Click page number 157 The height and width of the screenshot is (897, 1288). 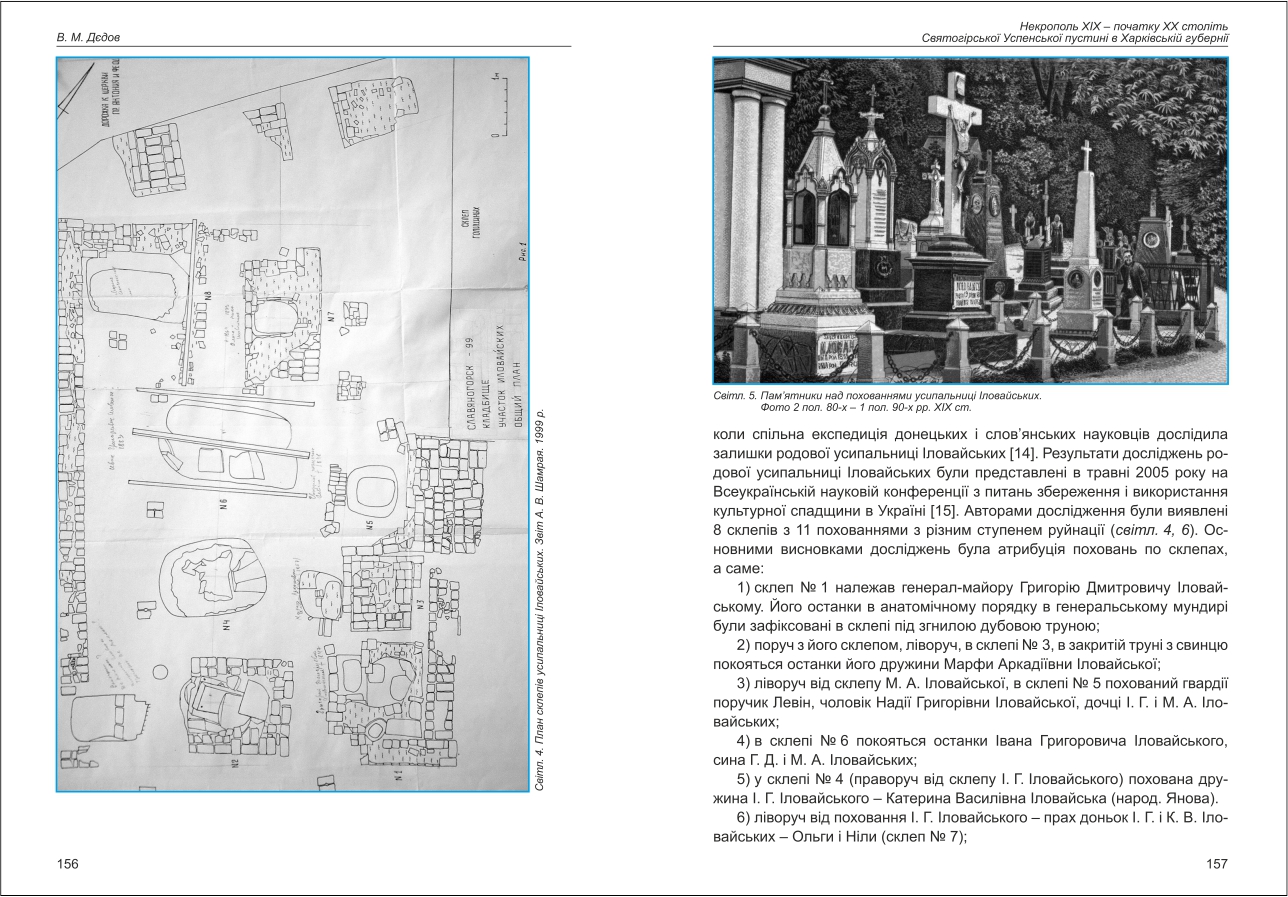pos(1216,863)
